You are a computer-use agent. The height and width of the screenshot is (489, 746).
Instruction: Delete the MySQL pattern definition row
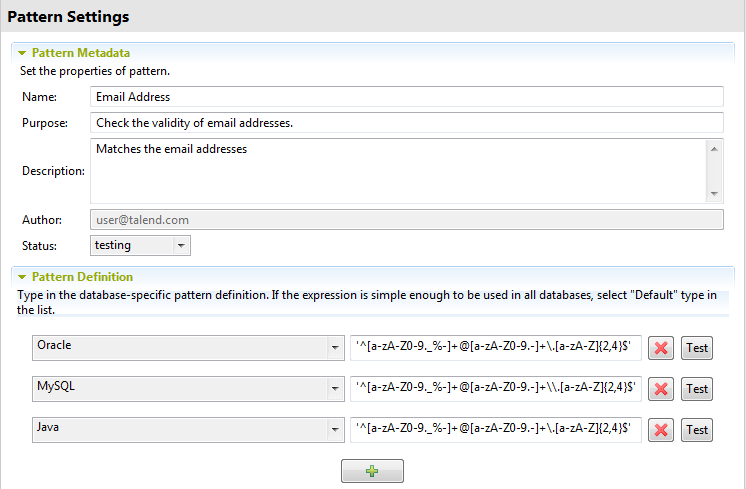tap(661, 389)
